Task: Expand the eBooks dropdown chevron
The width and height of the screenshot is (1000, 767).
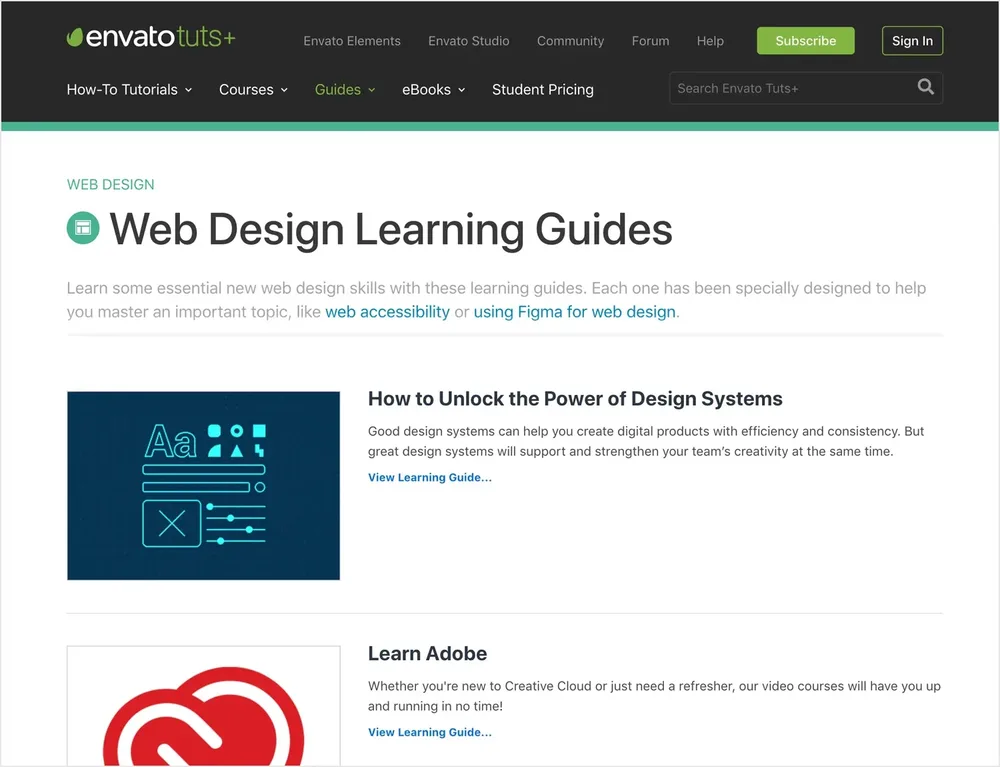Action: tap(462, 90)
